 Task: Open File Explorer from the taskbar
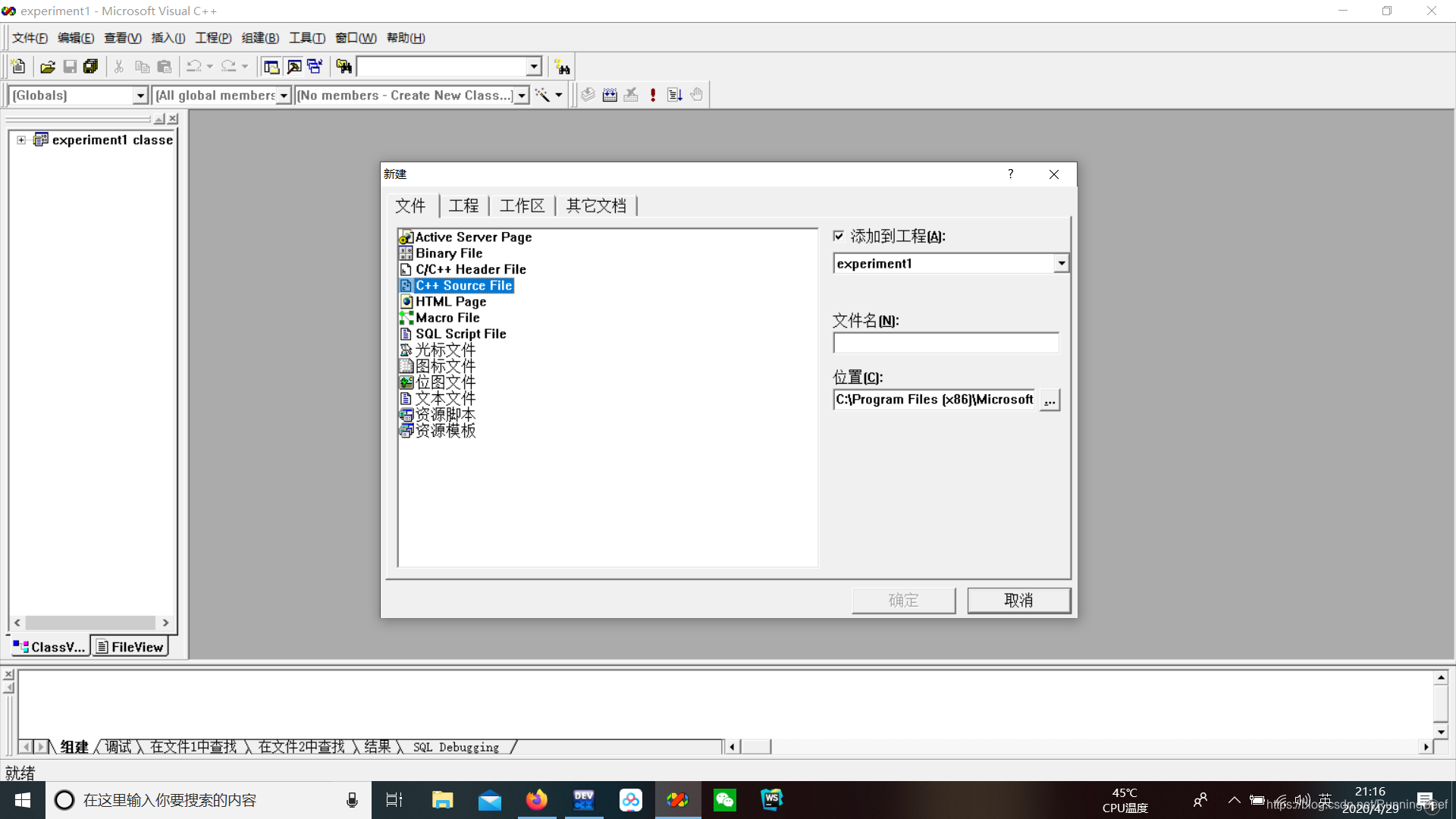[443, 800]
